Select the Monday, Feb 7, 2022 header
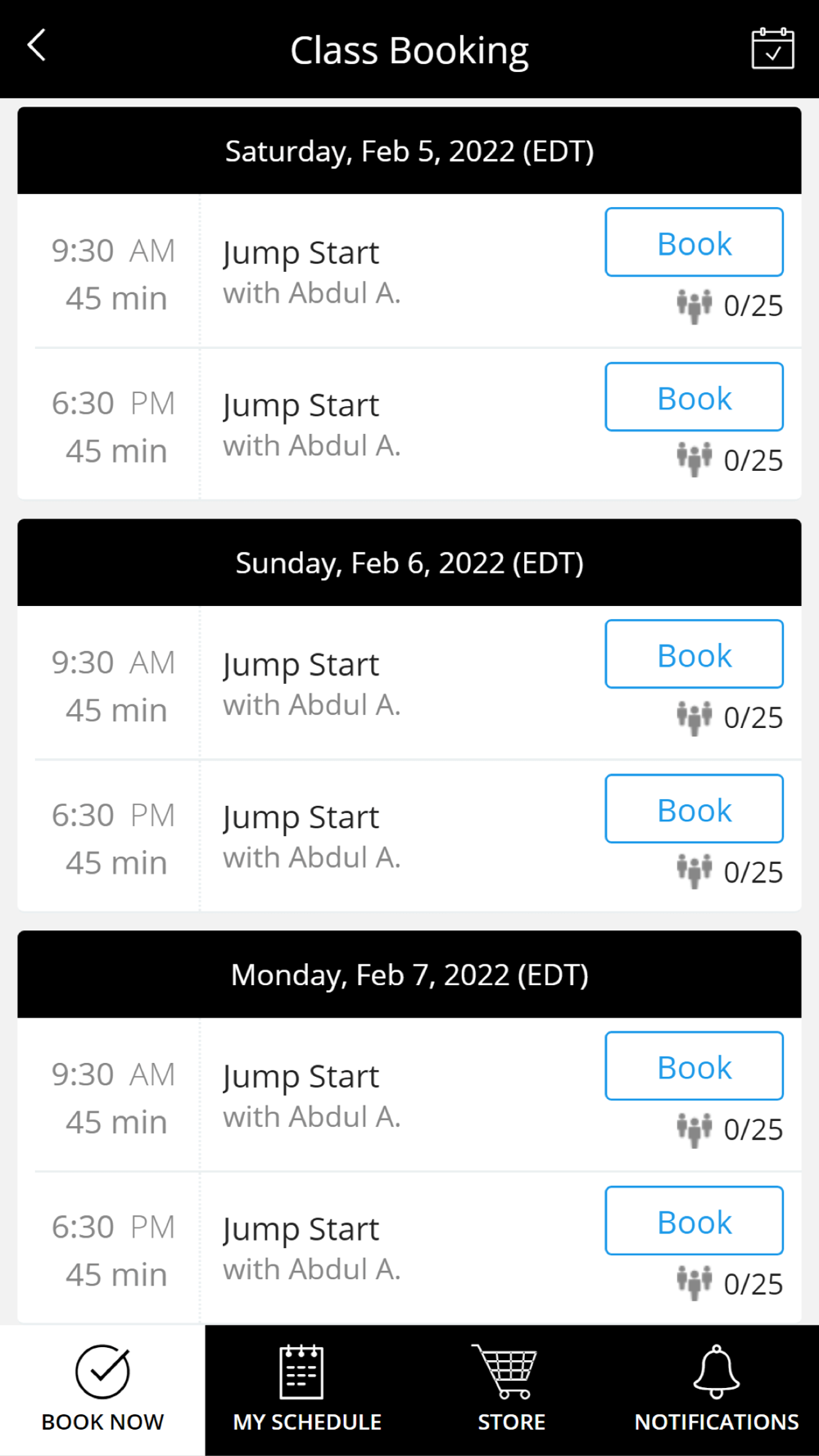The width and height of the screenshot is (819, 1456). coord(409,975)
